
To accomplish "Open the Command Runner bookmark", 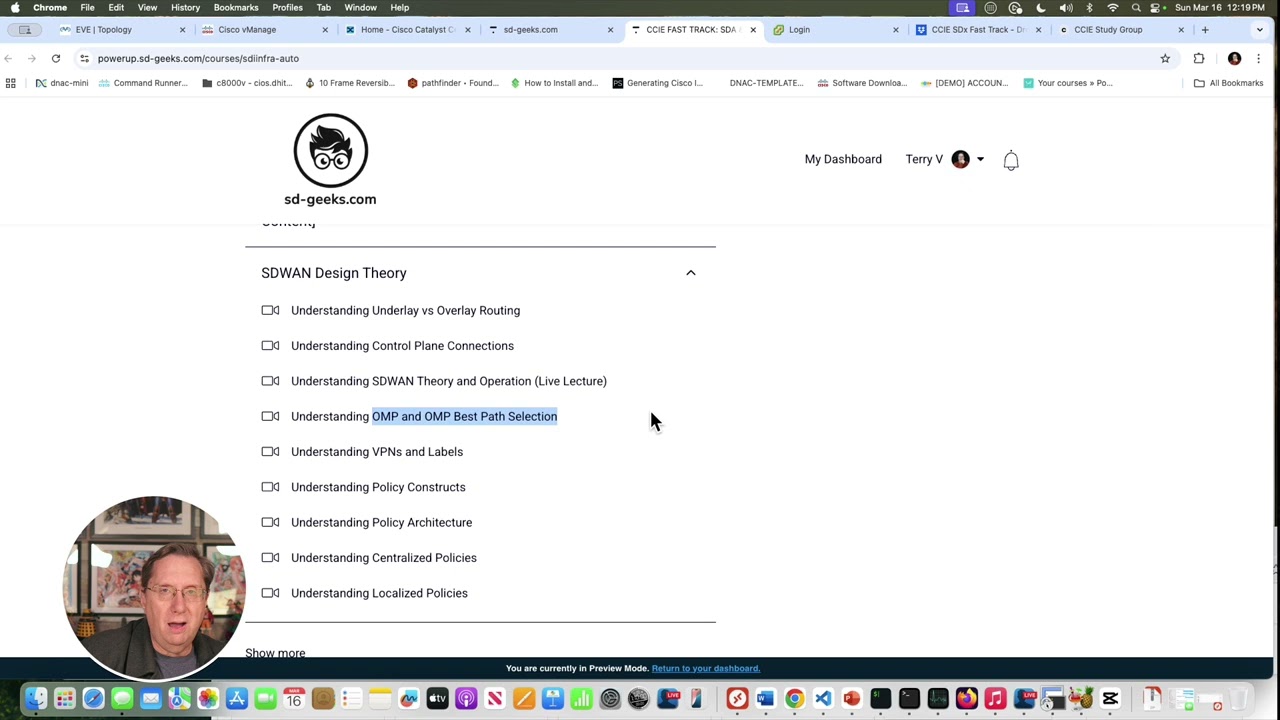I will (143, 83).
